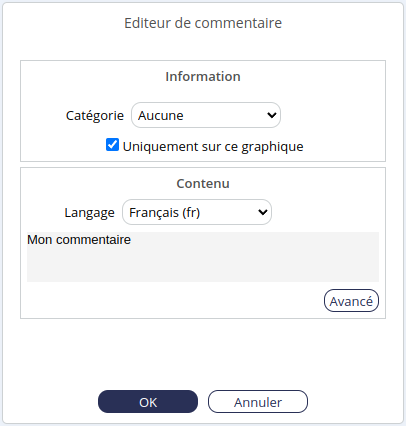Open the Langage dropdown showing Français (fr)
The image size is (406, 426).
pyautogui.click(x=197, y=212)
